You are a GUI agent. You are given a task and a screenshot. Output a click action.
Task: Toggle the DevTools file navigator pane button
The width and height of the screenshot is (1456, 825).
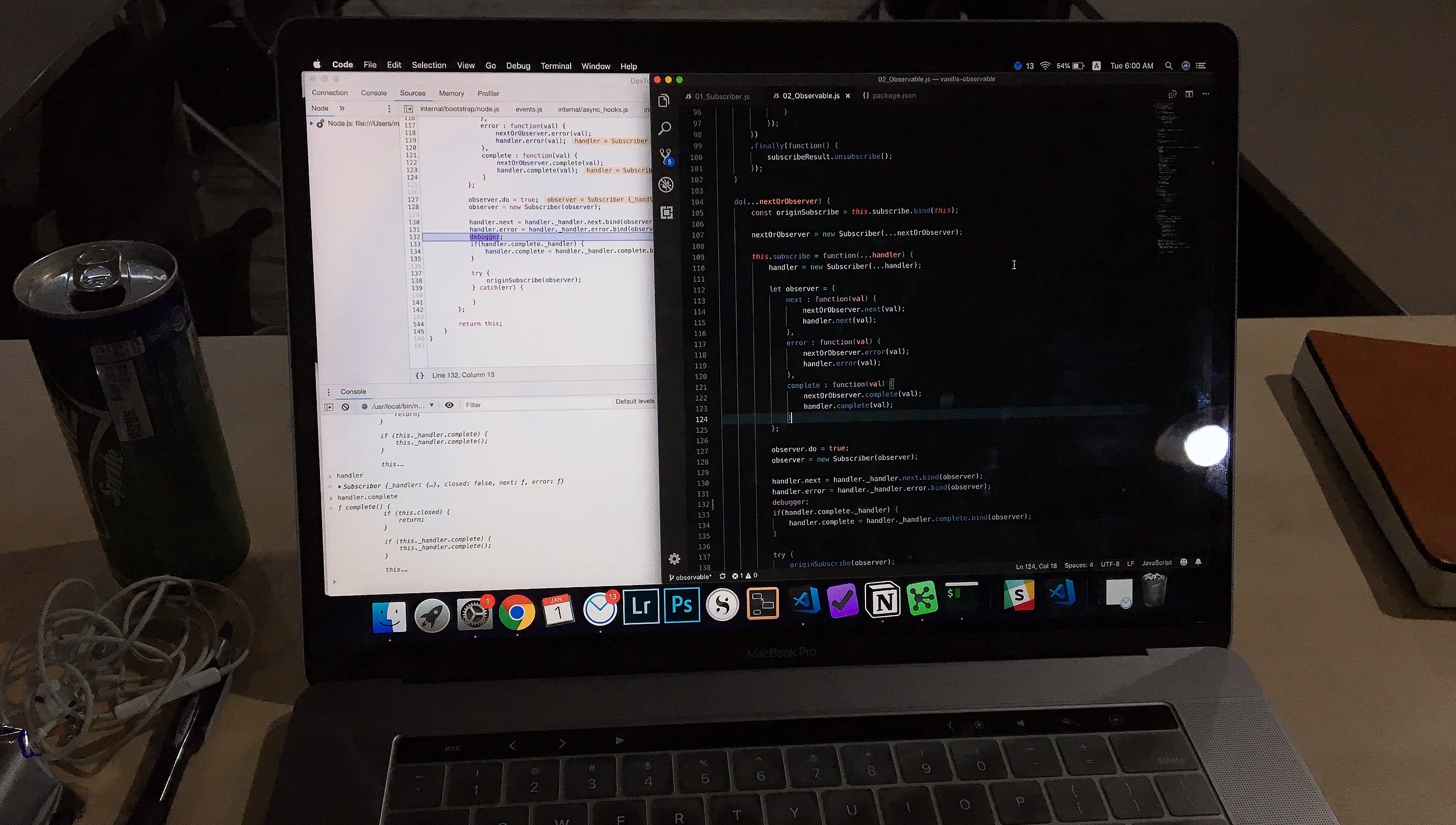(408, 109)
